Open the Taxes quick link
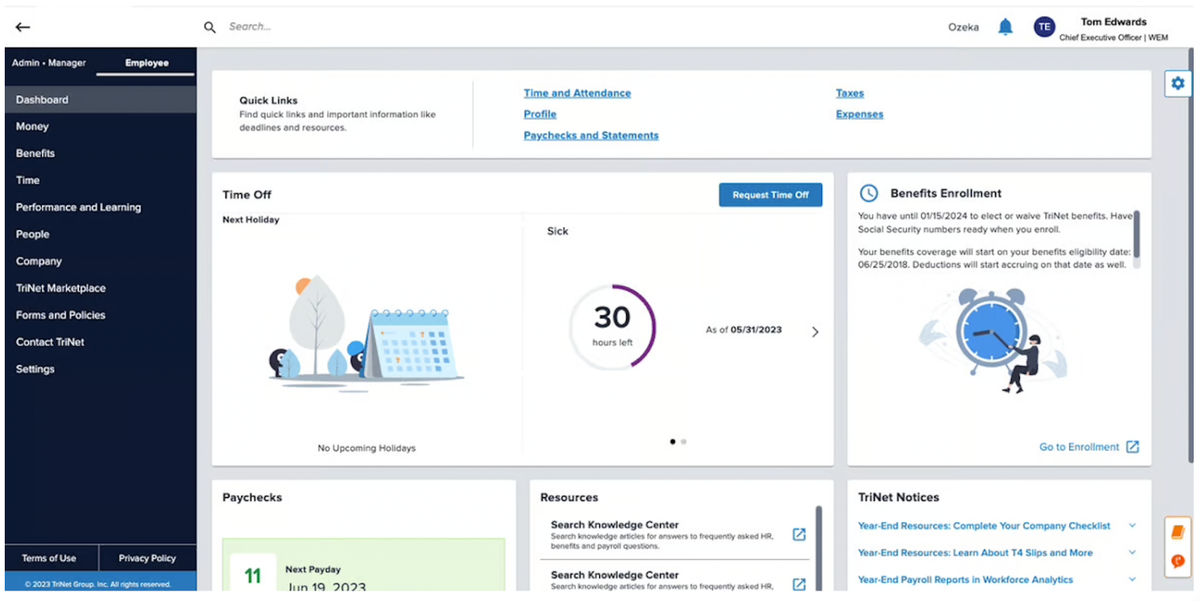The image size is (1200, 601). pos(850,93)
